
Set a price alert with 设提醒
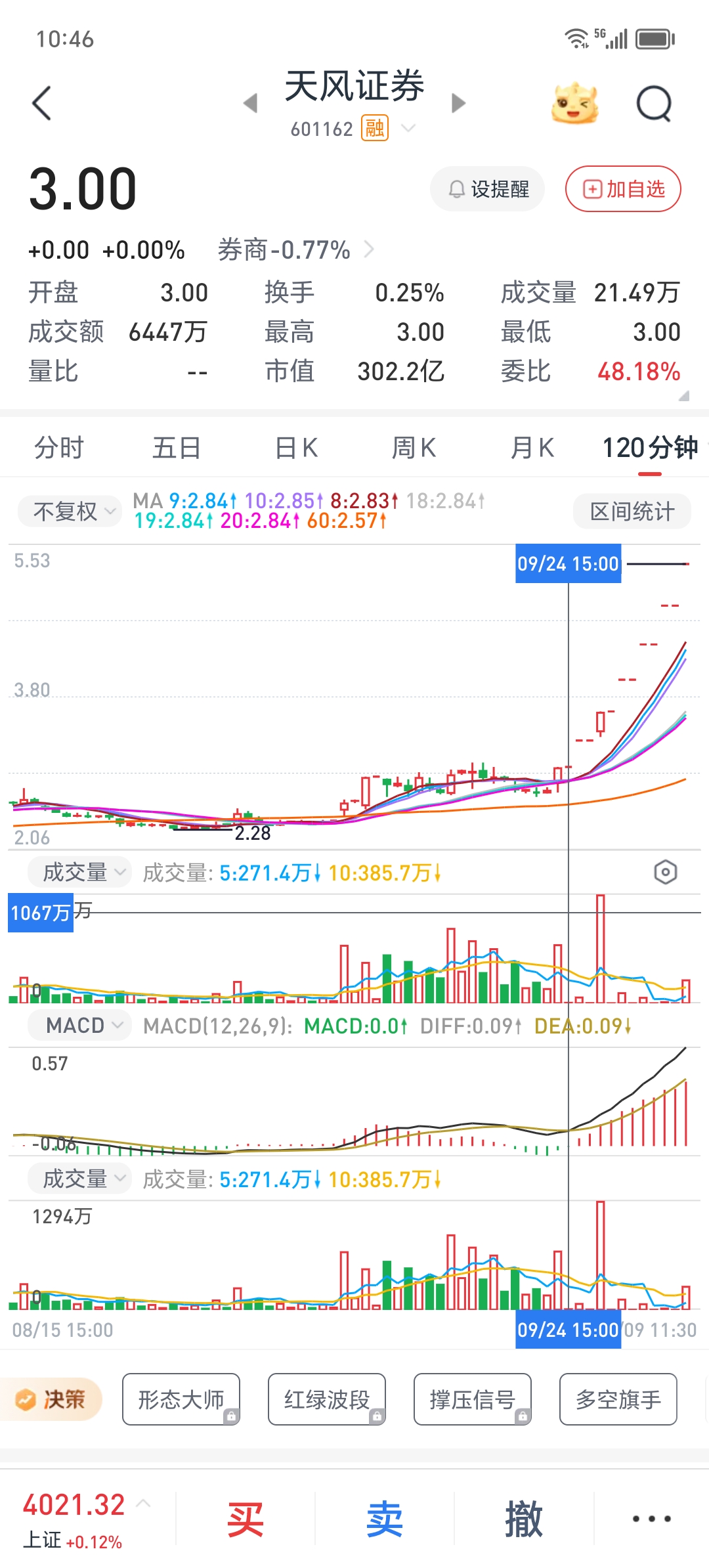click(x=488, y=189)
